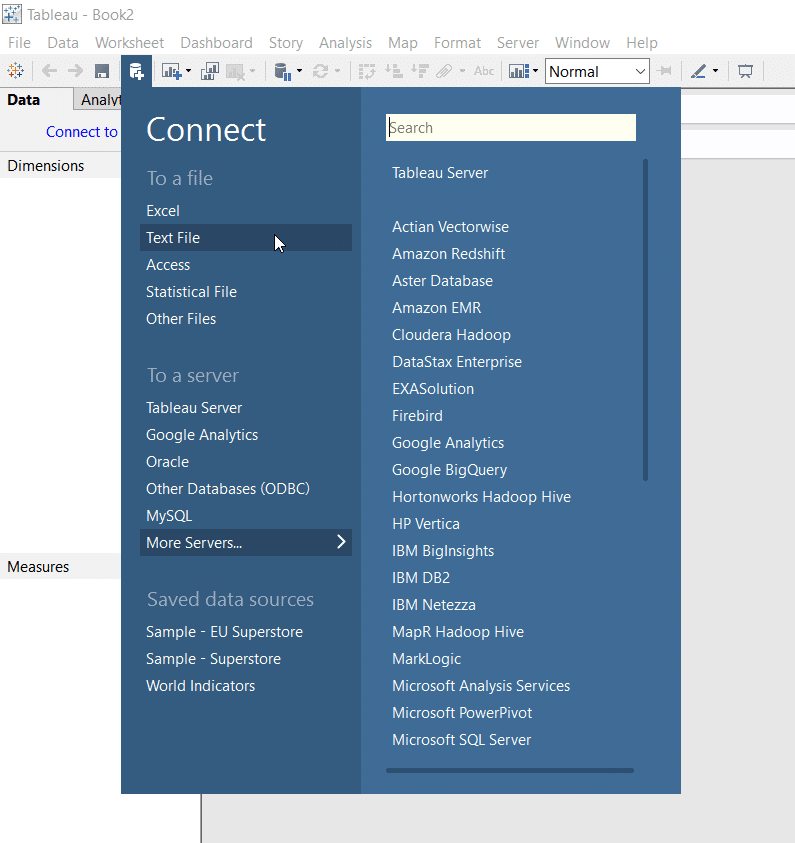
Task: Click the clear sheet icon
Action: [235, 71]
